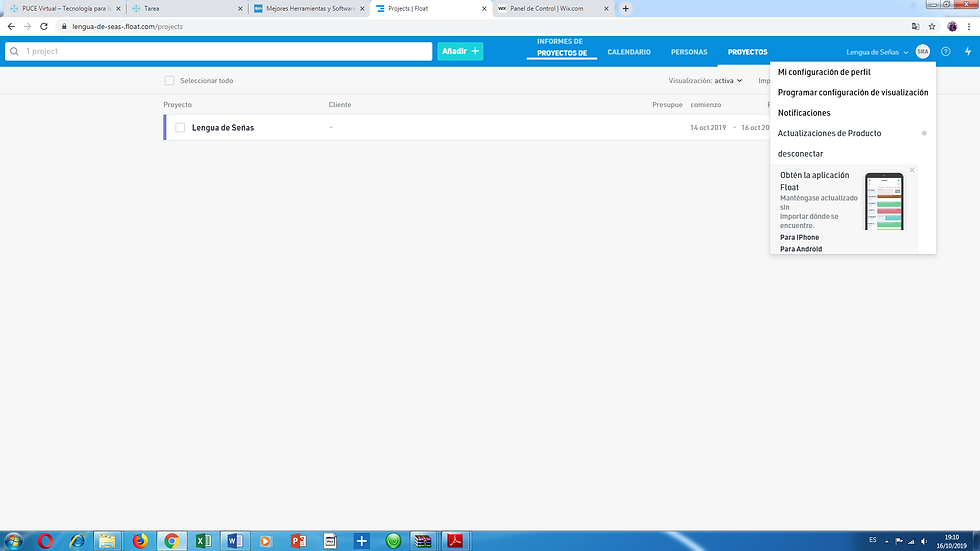Click the volume speaker icon in system tray
The height and width of the screenshot is (551, 980).
(924, 541)
